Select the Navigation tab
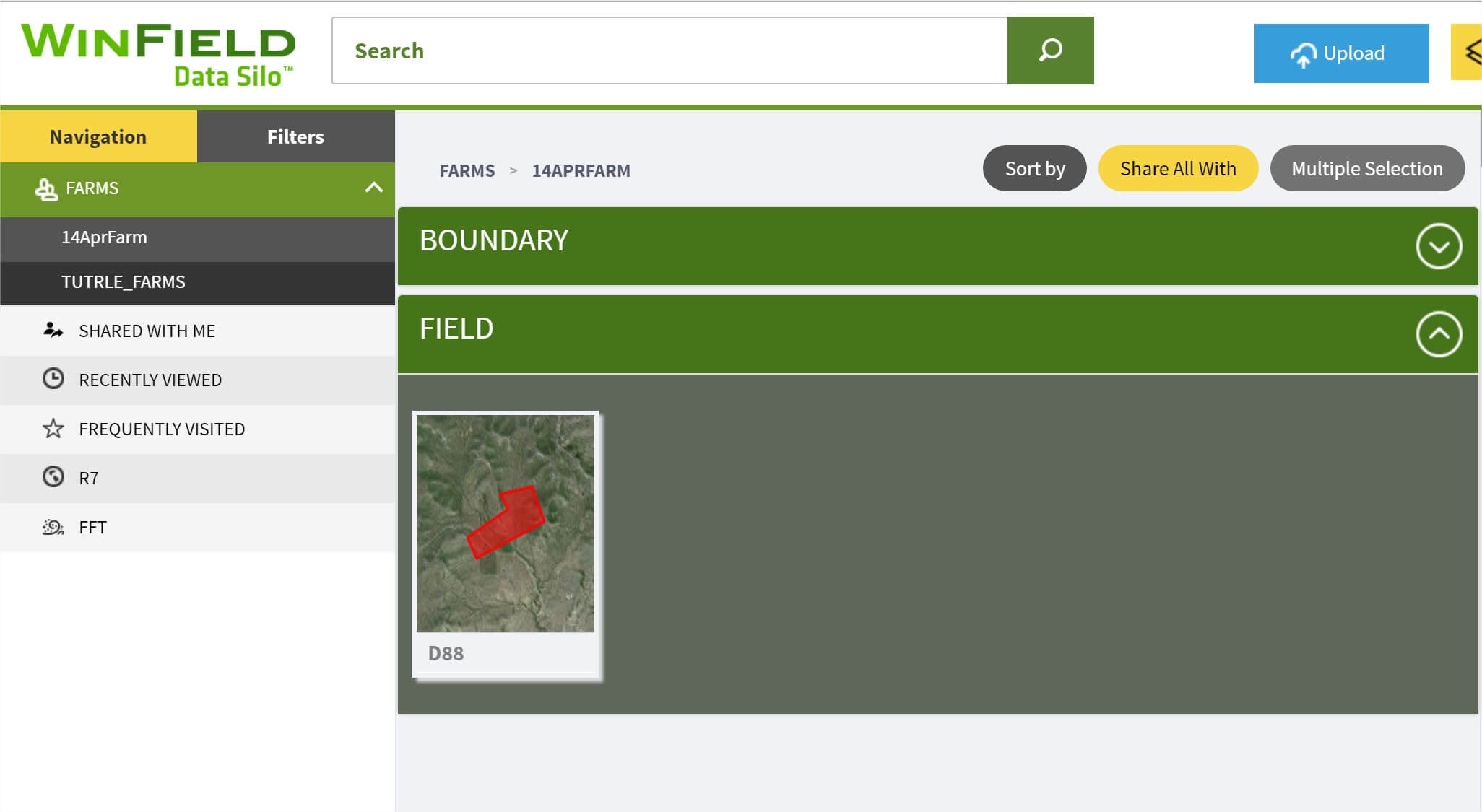The height and width of the screenshot is (812, 1482). tap(98, 136)
